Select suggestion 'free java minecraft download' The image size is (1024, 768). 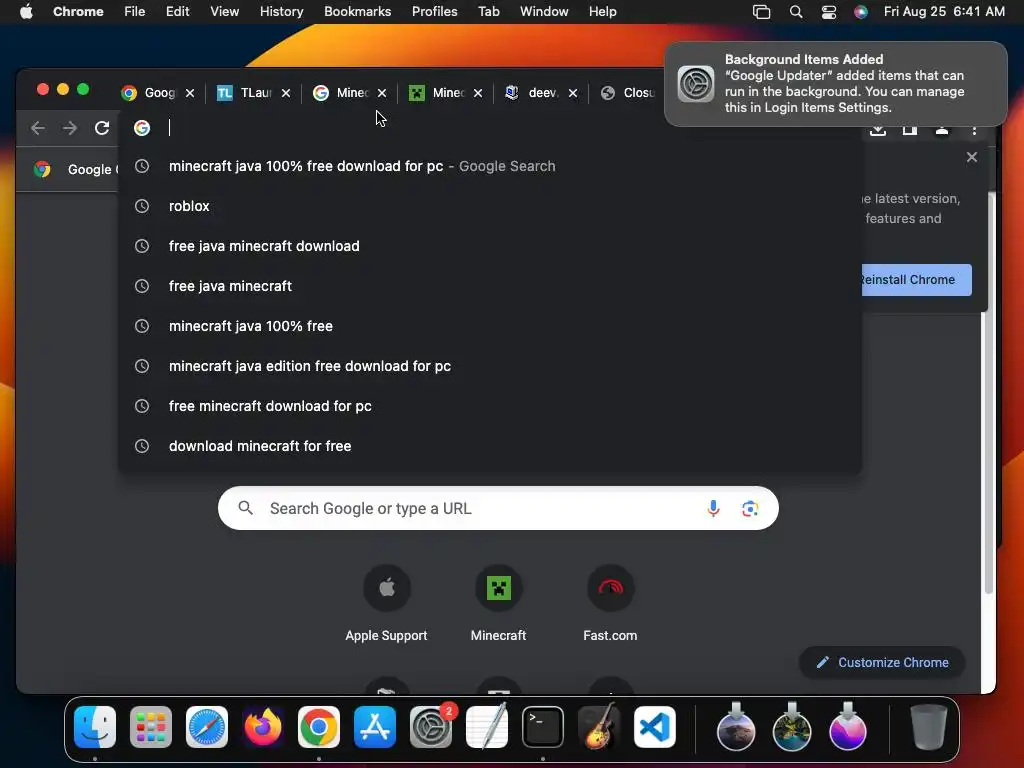490,246
